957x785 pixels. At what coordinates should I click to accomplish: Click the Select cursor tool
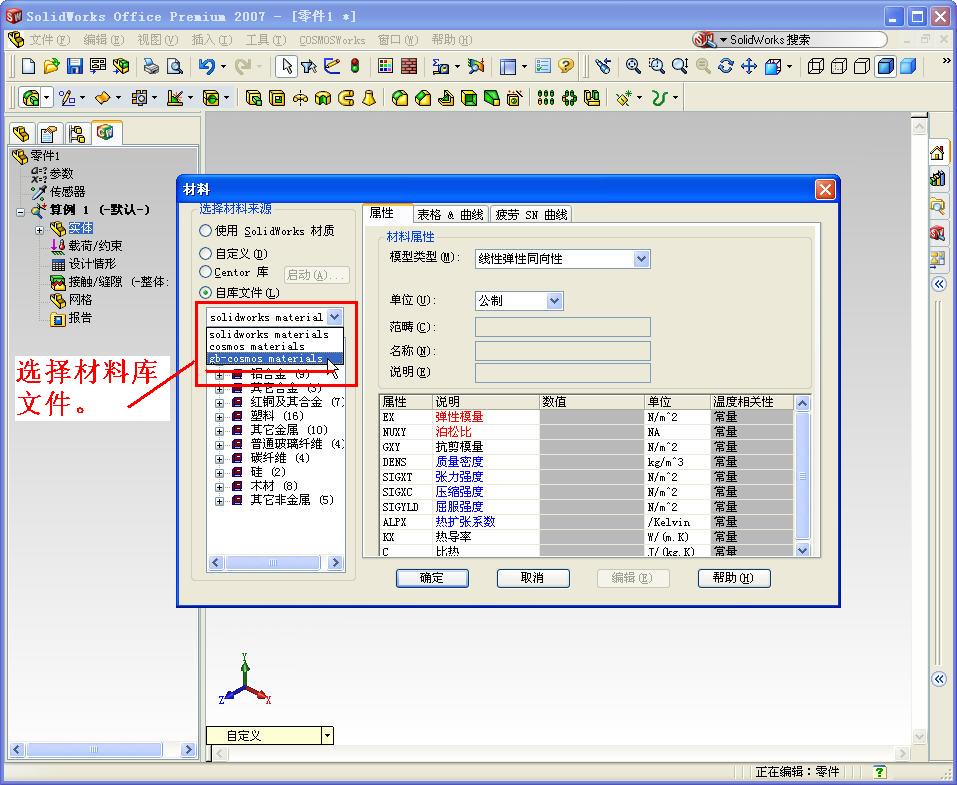pos(286,66)
